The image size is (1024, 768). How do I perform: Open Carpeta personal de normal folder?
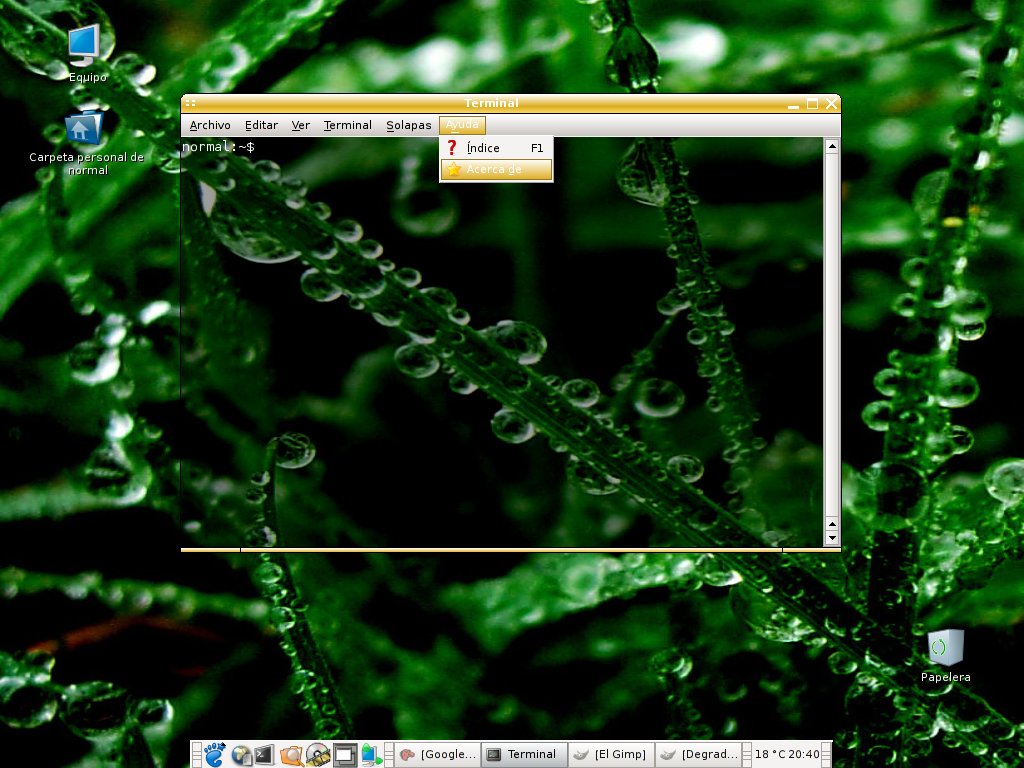click(x=86, y=144)
